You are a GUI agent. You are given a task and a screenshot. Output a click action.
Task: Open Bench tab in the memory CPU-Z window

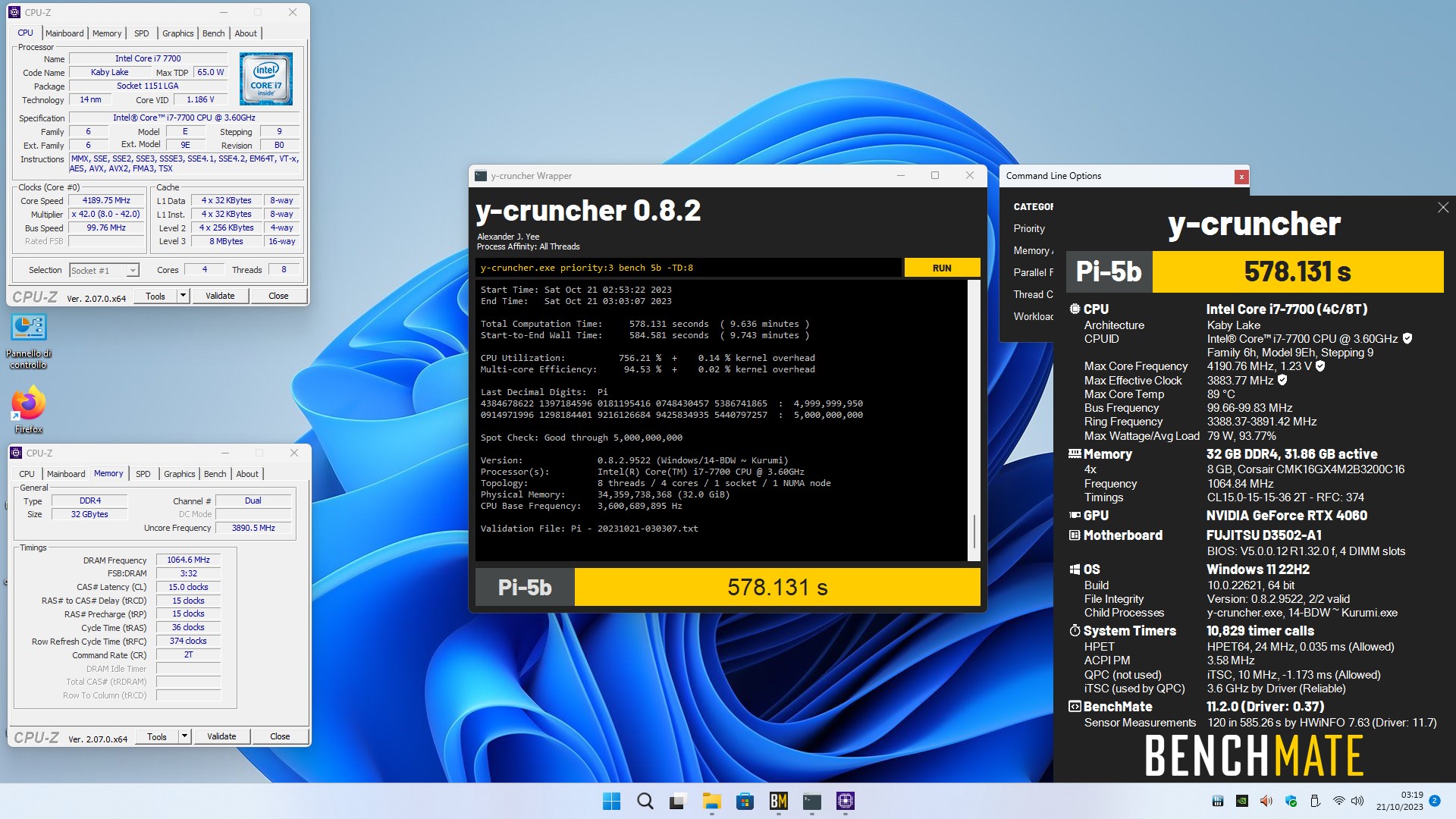(215, 474)
